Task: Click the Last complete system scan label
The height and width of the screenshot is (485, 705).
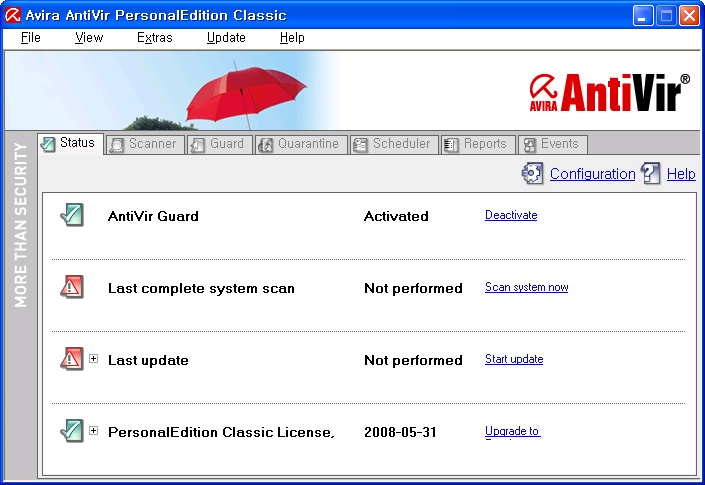Action: coord(201,288)
